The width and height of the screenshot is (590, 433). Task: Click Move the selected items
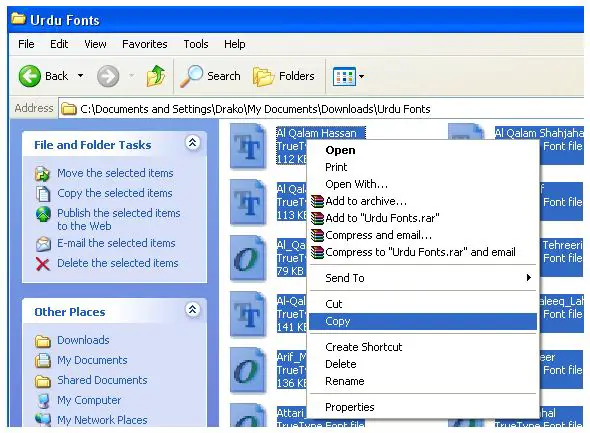coord(115,173)
